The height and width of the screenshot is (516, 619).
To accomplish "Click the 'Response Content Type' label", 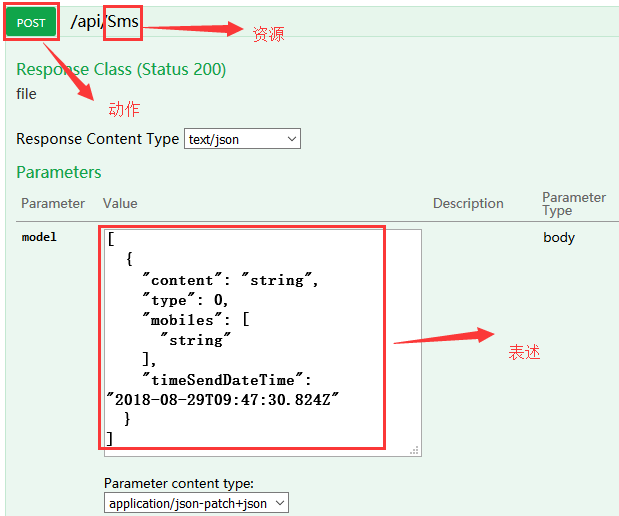I will pyautogui.click(x=98, y=139).
